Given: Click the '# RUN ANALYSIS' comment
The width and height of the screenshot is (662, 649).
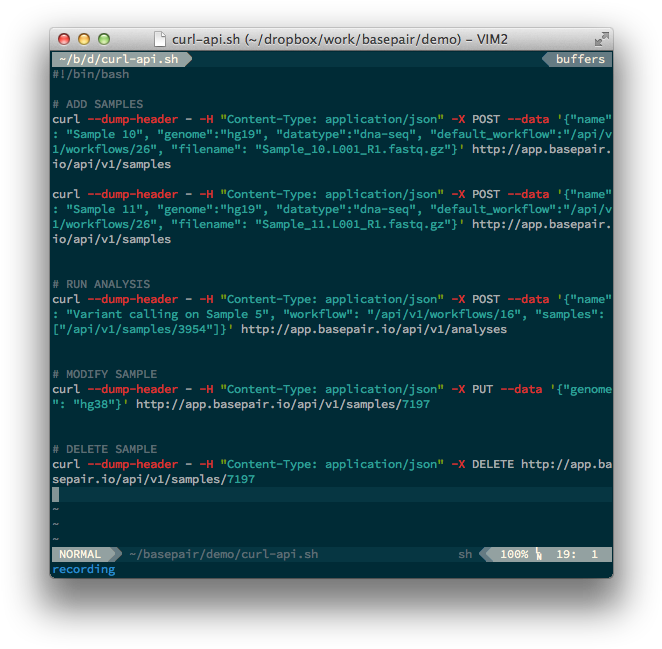Looking at the screenshot, I should point(101,284).
